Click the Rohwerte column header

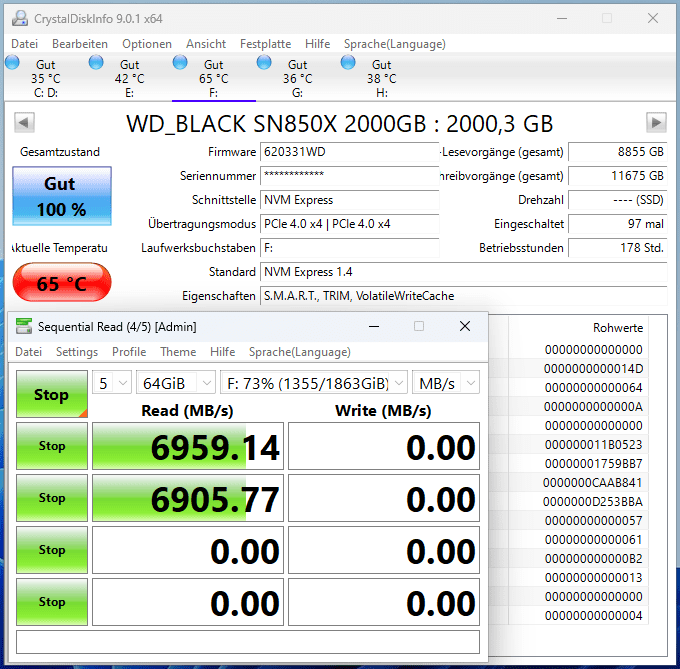coord(618,327)
